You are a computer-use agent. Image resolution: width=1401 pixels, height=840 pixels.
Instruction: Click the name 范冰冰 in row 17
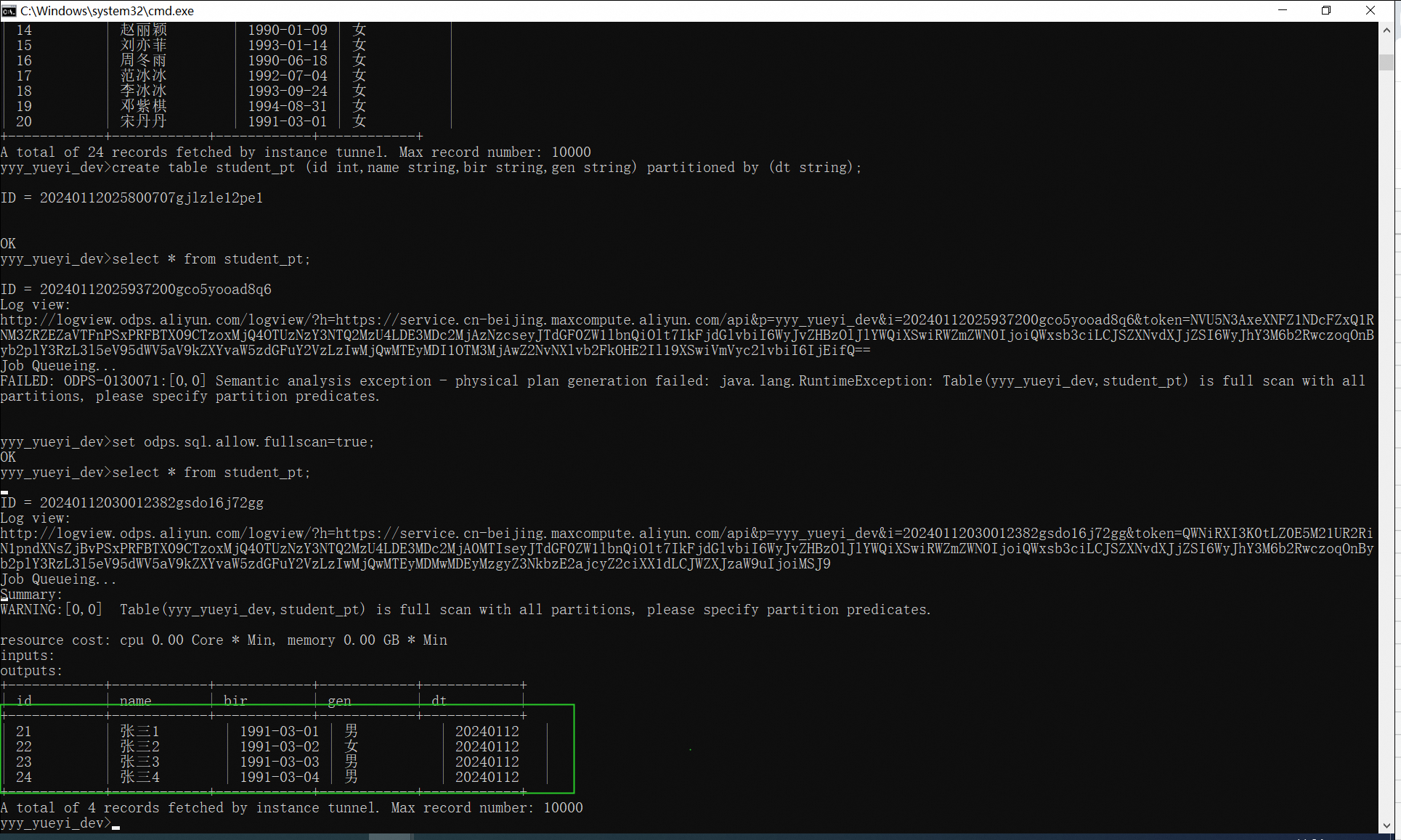pos(144,76)
